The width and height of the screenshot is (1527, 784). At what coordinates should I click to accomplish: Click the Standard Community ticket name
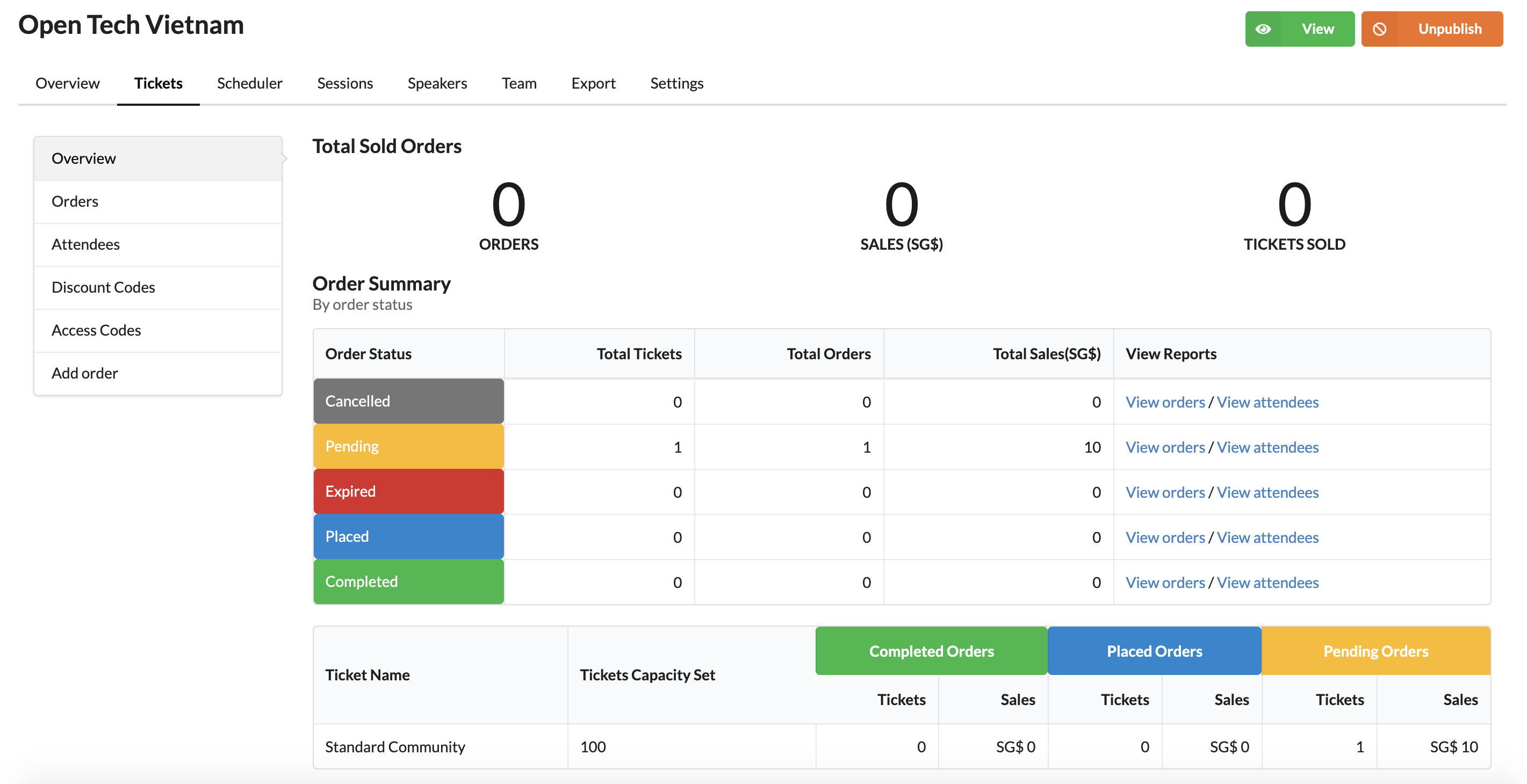click(395, 746)
